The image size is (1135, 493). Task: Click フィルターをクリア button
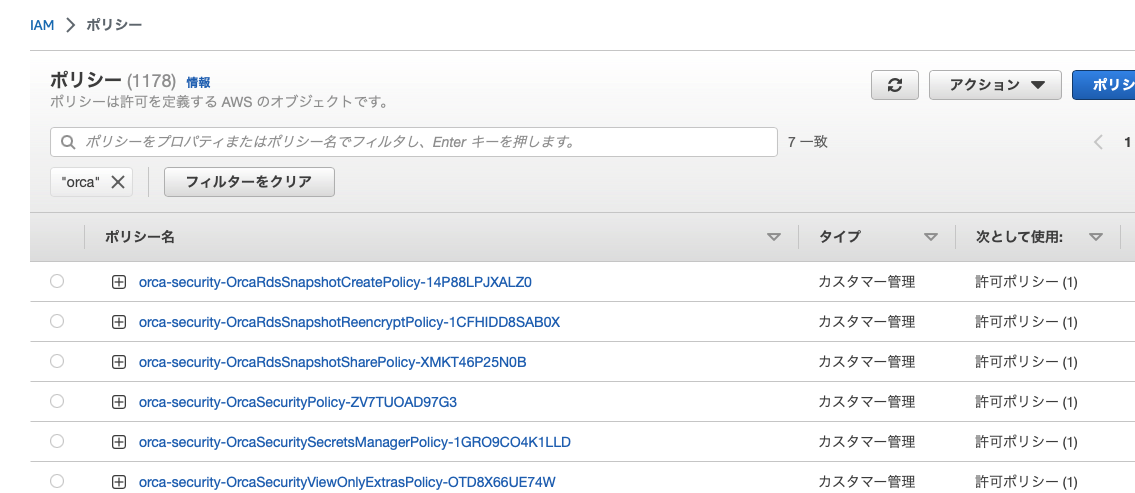point(249,182)
